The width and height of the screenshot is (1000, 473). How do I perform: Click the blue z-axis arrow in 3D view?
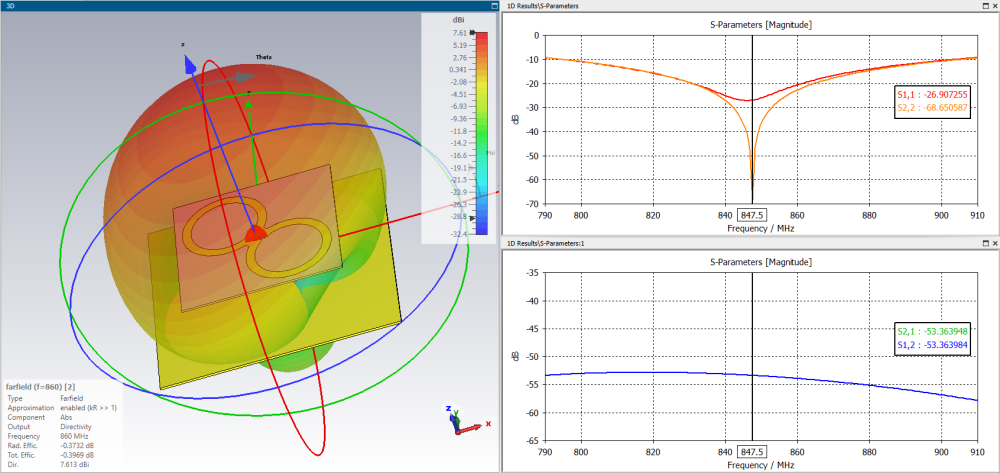tap(189, 64)
